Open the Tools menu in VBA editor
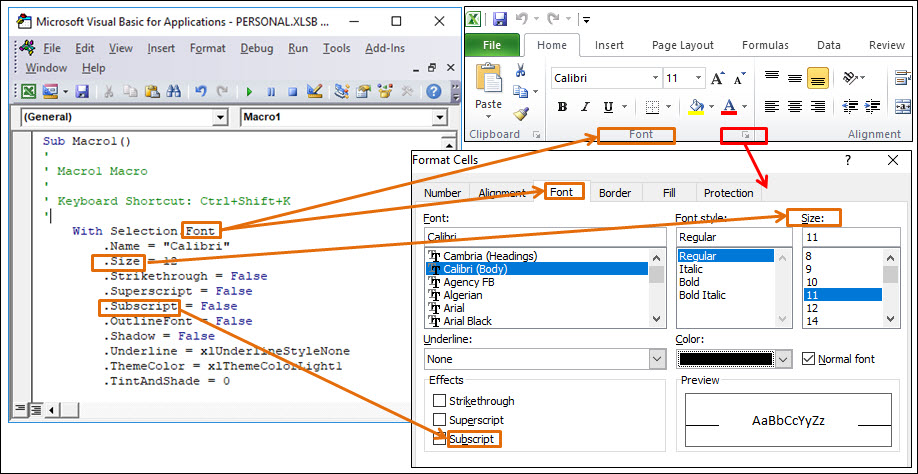Screen dimensions: 918x474 [x=337, y=49]
